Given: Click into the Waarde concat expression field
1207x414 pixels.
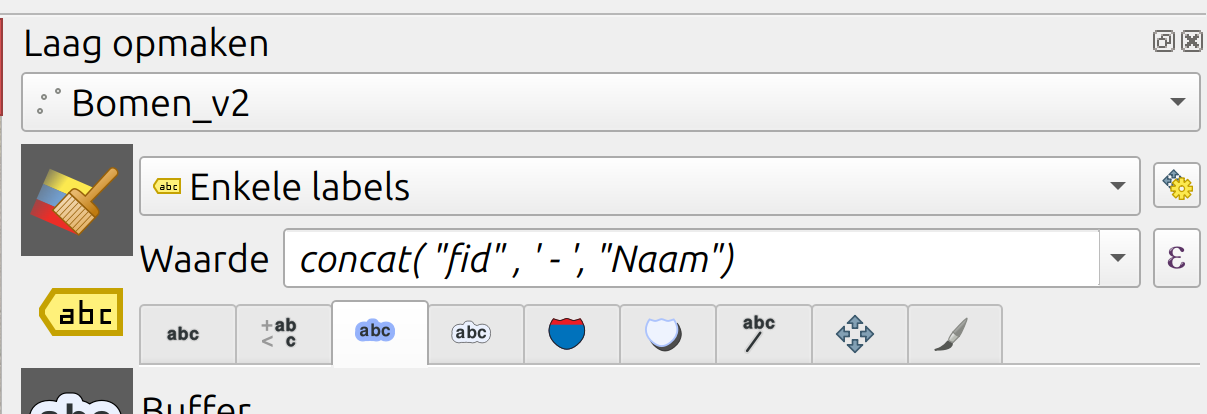Looking at the screenshot, I should (x=690, y=260).
